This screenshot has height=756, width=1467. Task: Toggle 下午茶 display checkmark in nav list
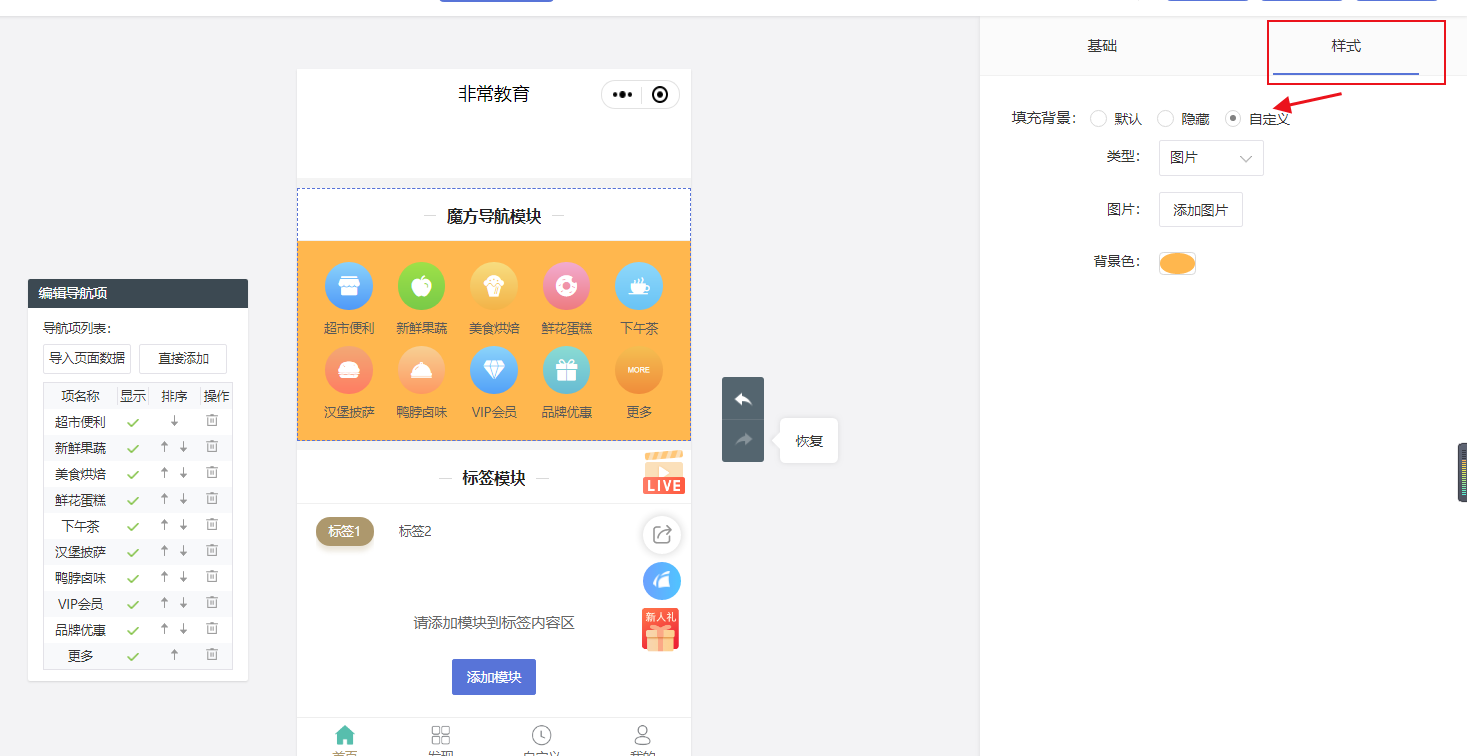(131, 525)
